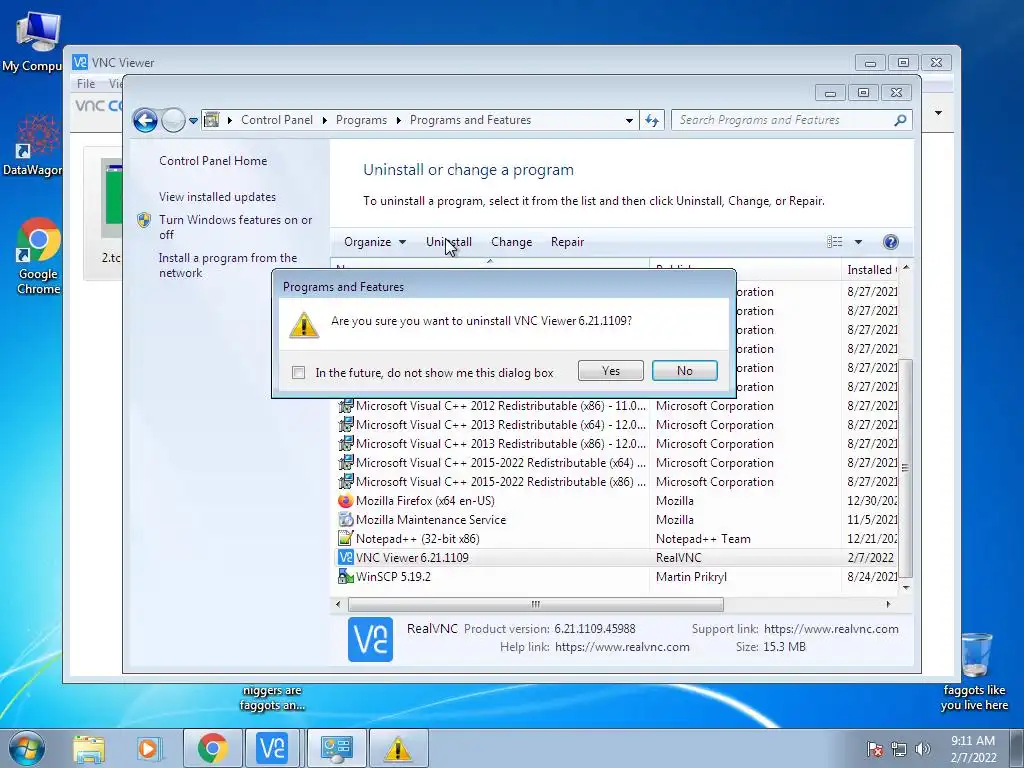Select the Mozilla Firefox (x64 en-US) row

[616, 501]
